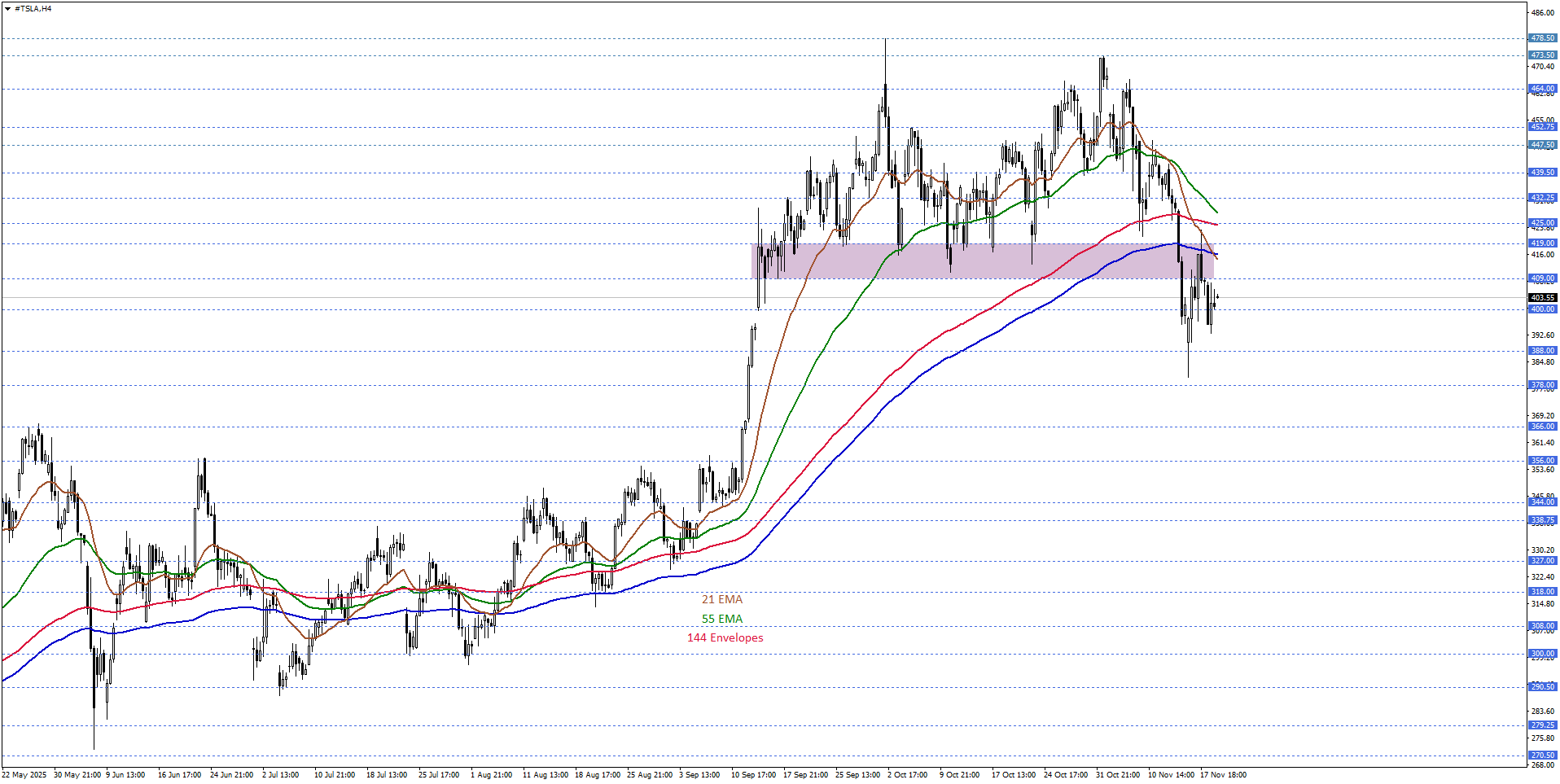Screen dimensions: 1560x784
Task: Select the 10 Sep 17:00 time label
Action: 753,775
